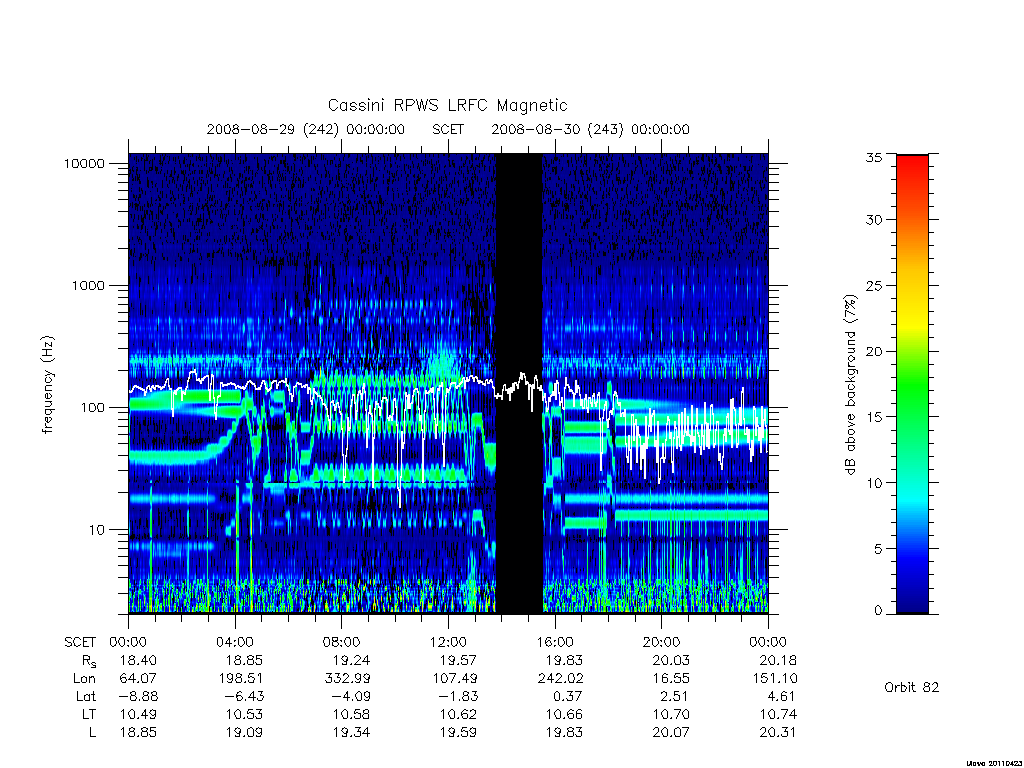
Task: Click the 16:00 time axis label
Action: coord(555,642)
